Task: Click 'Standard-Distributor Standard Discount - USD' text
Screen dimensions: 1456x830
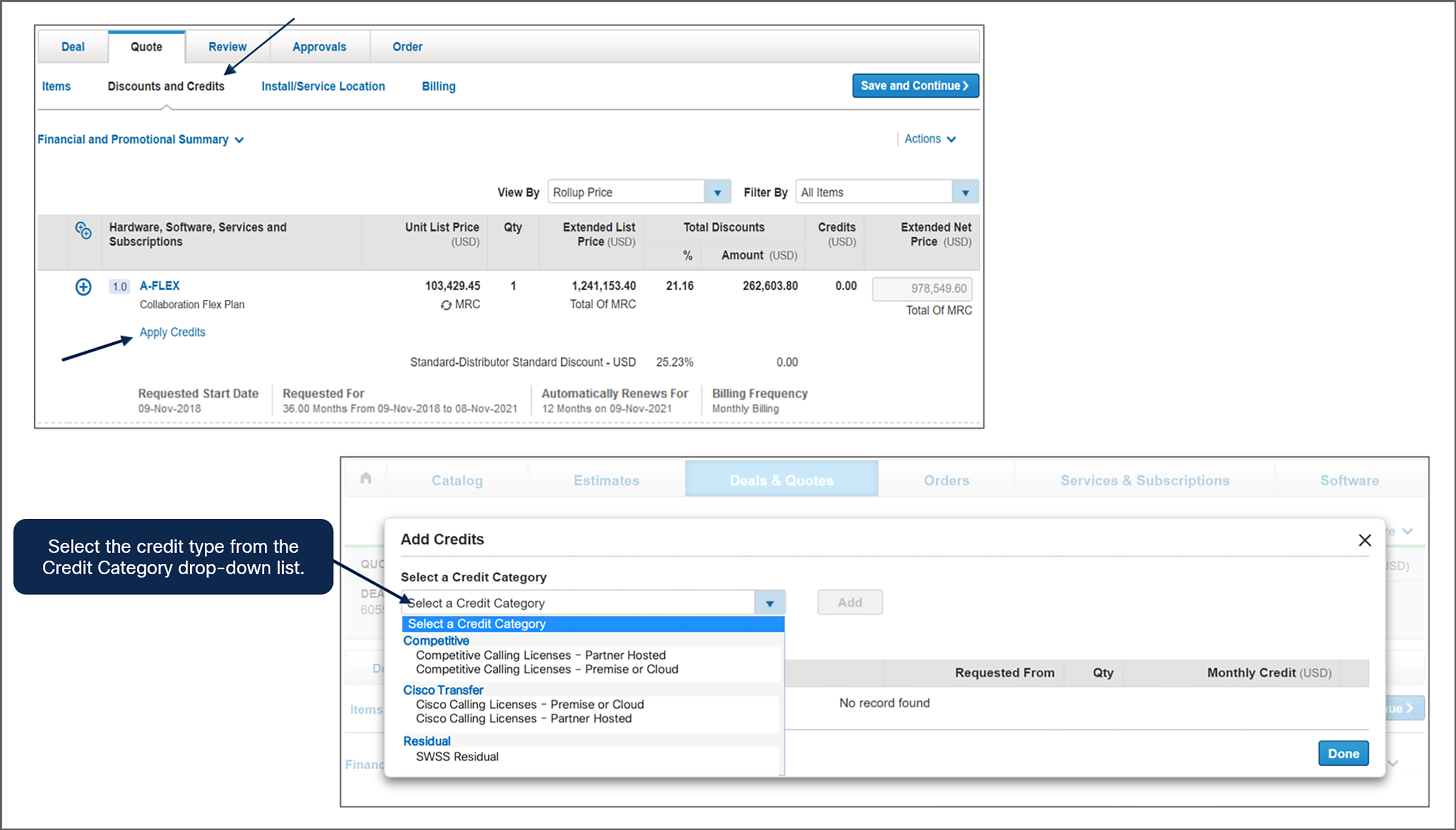Action: tap(523, 362)
